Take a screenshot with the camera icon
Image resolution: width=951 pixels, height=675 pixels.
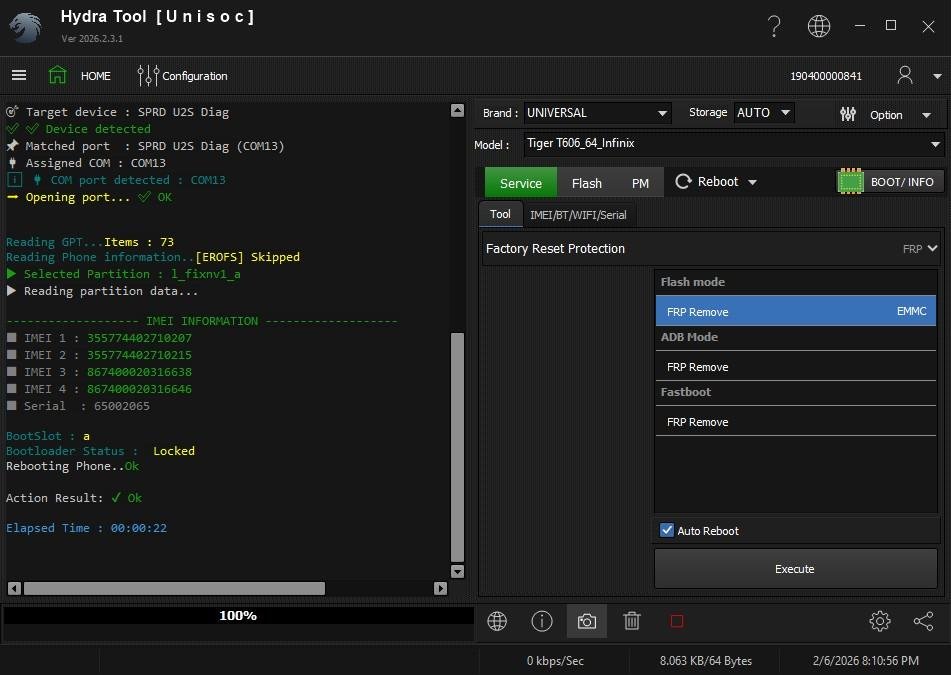(x=587, y=621)
